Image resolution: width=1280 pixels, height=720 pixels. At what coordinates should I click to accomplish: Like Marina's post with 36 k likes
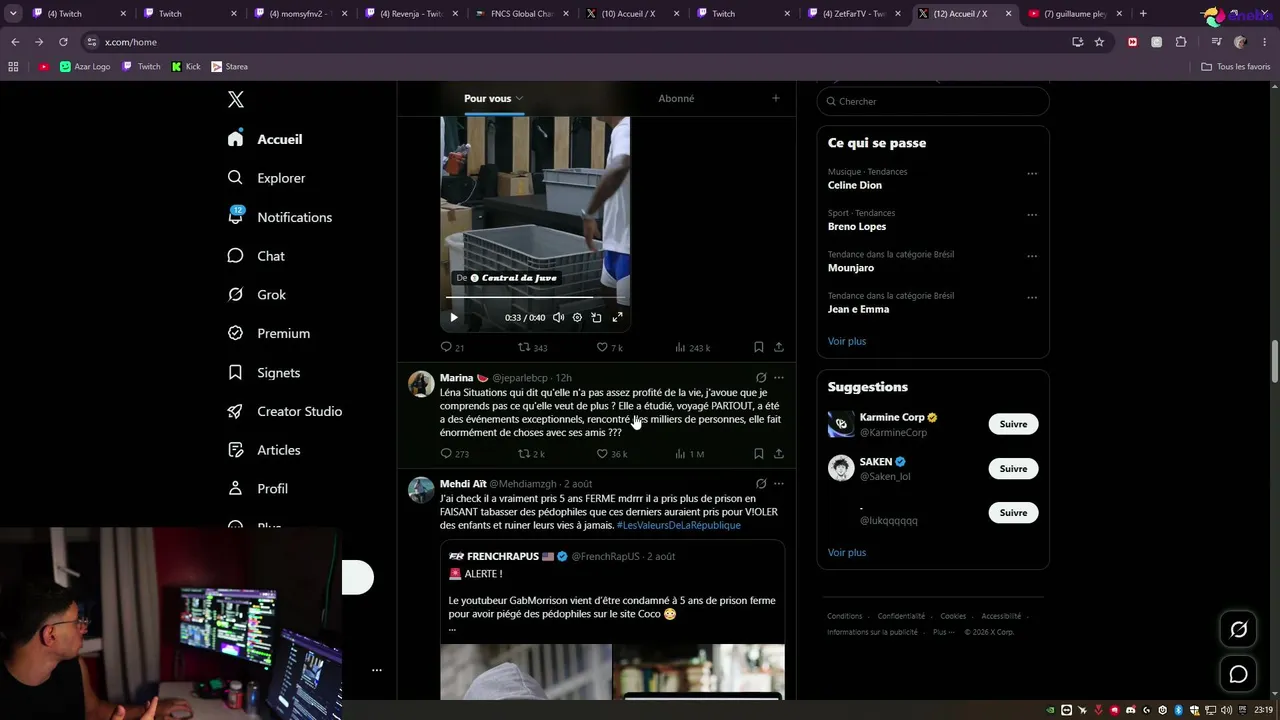pyautogui.click(x=611, y=454)
